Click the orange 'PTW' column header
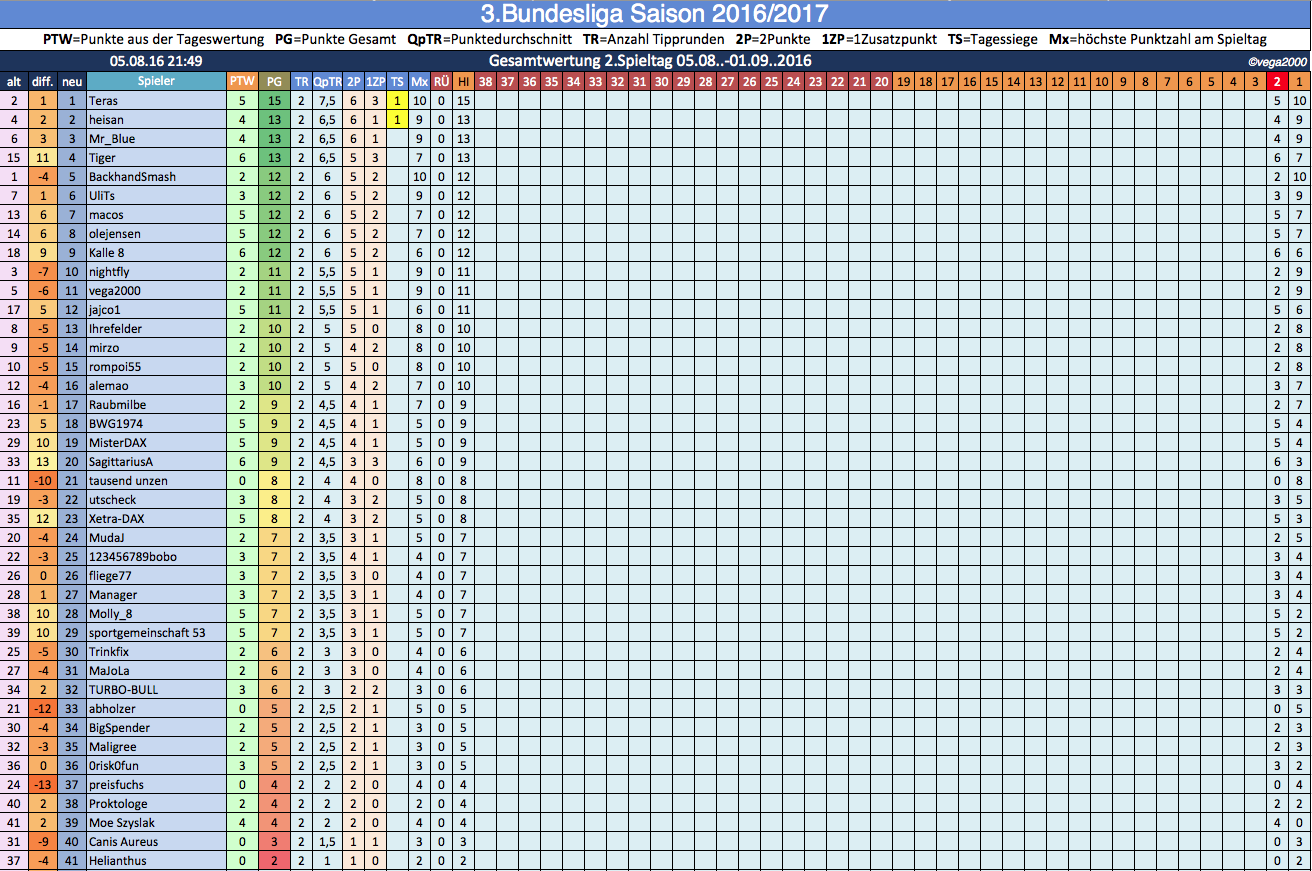This screenshot has width=1312, height=871. (x=241, y=81)
